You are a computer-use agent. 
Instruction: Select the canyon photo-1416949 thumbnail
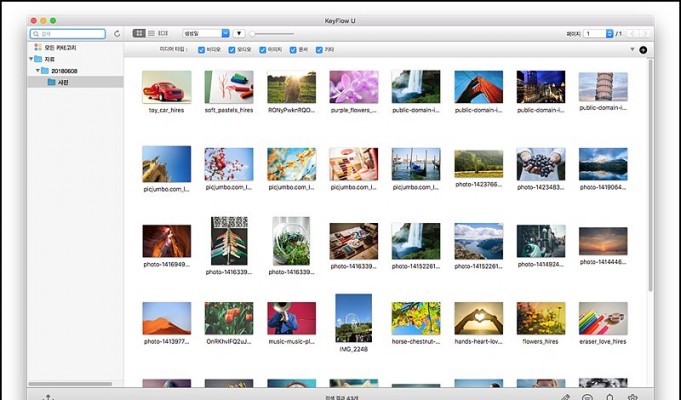point(167,241)
